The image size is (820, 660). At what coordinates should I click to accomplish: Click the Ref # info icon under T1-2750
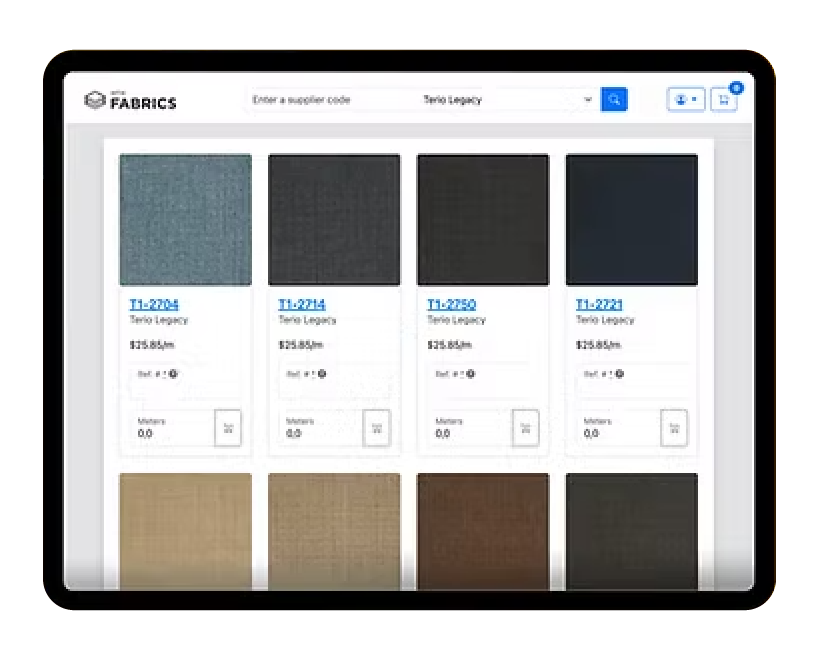[x=471, y=373]
